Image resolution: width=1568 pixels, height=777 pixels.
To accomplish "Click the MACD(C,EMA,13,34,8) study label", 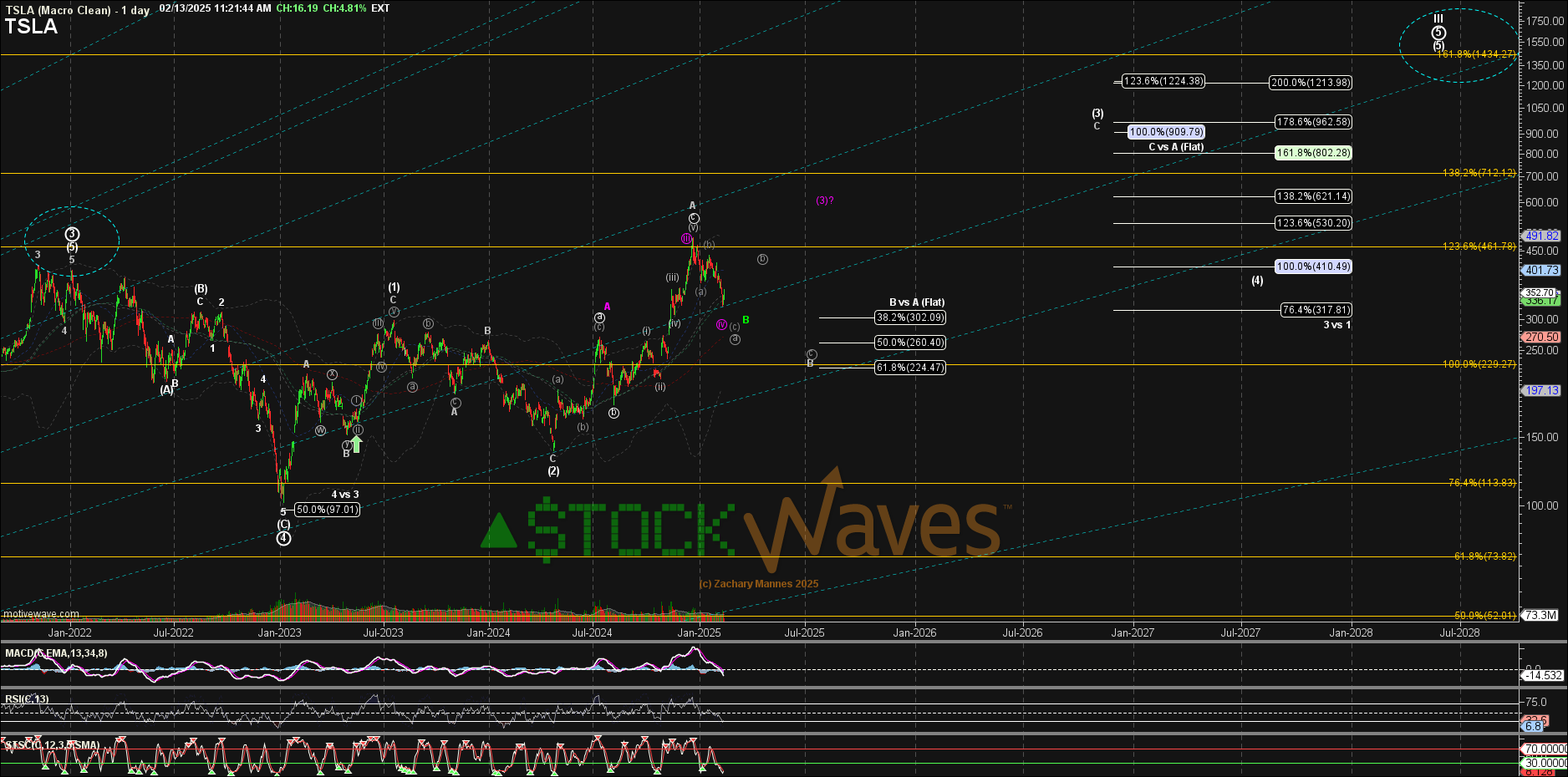I will (x=56, y=653).
